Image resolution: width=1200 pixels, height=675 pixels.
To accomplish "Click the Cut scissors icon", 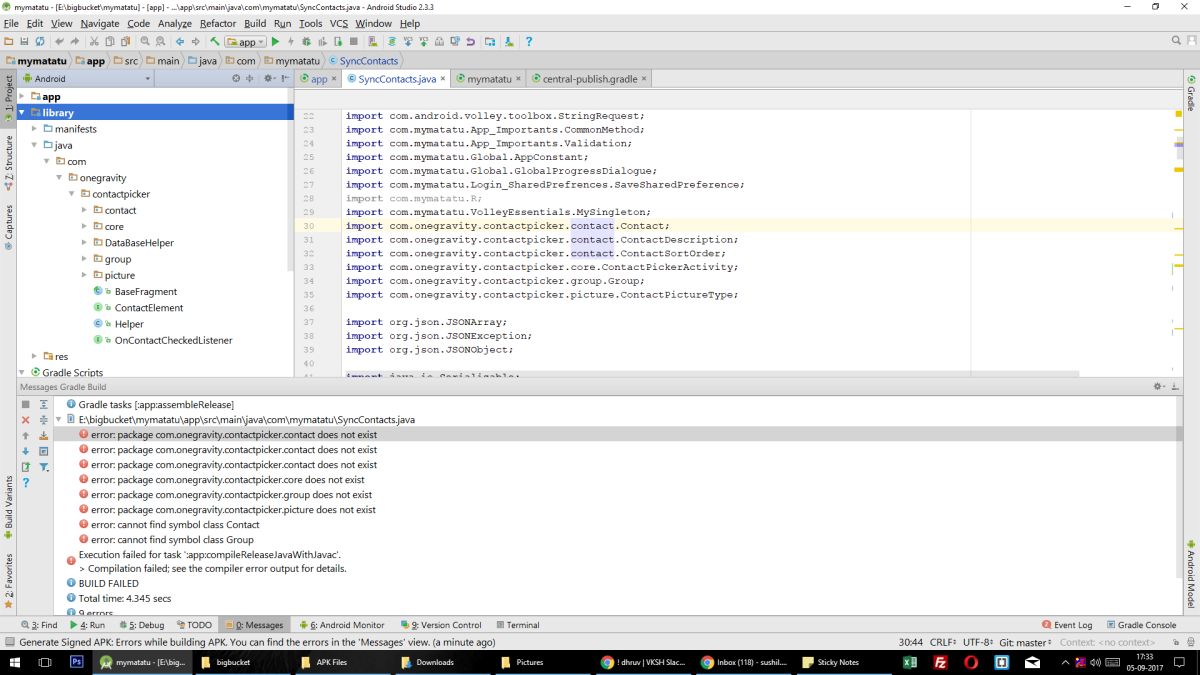I will click(94, 42).
